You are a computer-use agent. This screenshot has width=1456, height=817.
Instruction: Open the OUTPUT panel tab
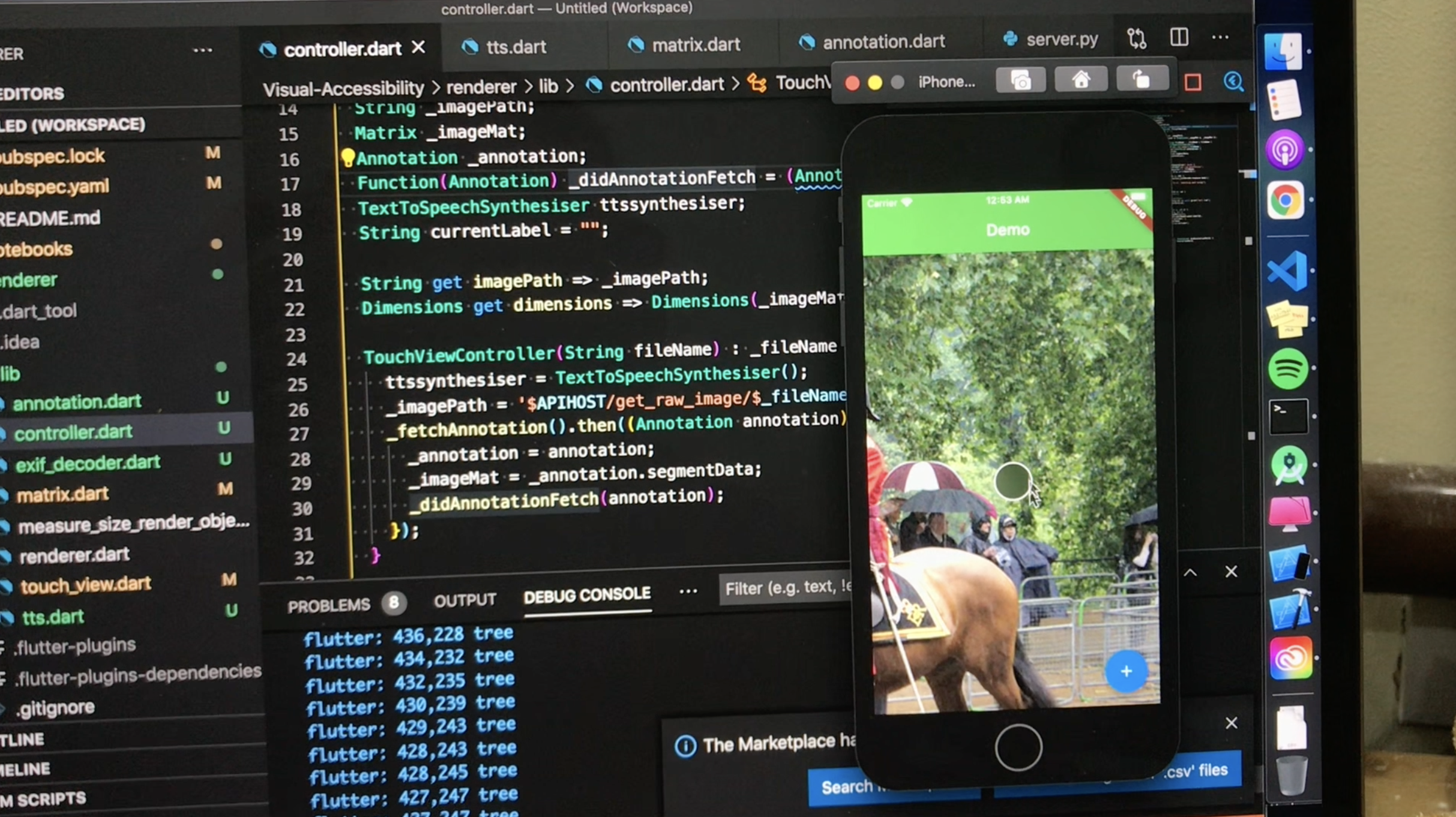465,600
